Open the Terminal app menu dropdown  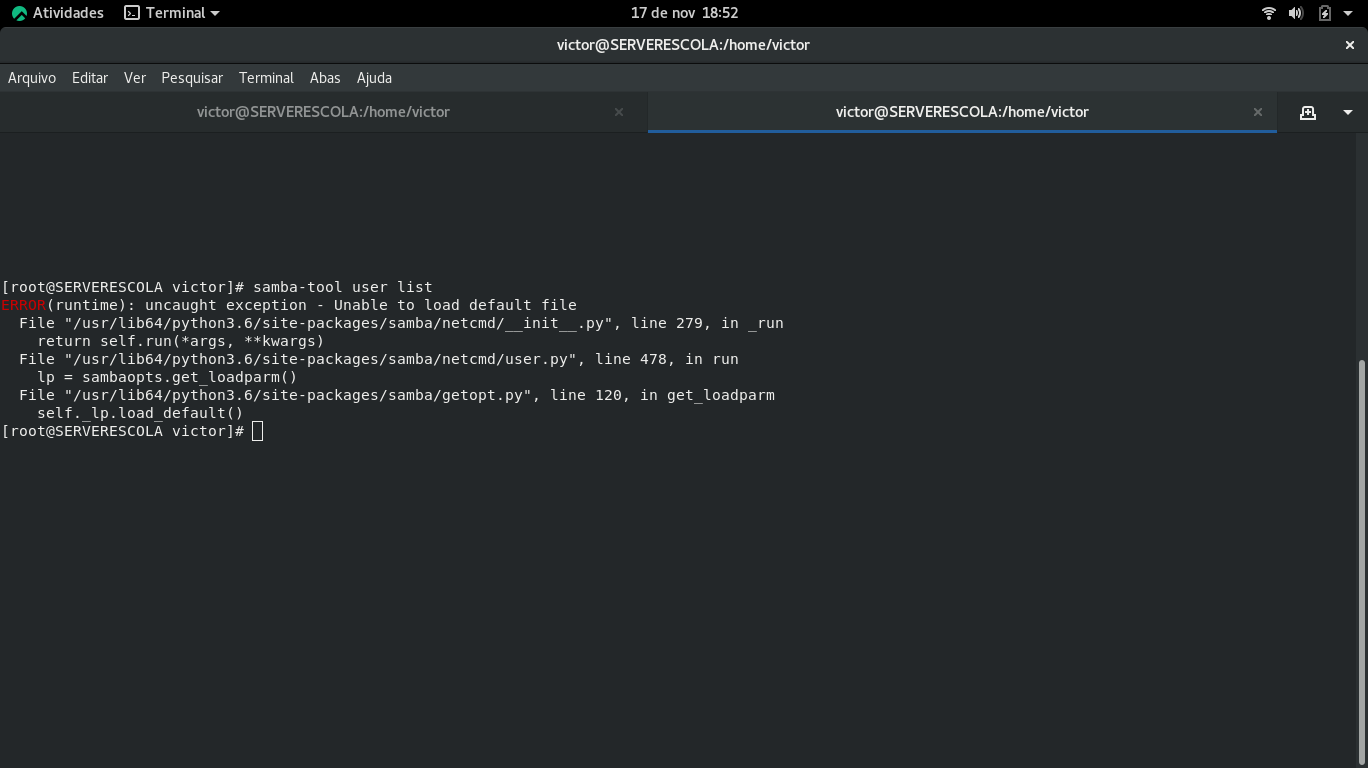coord(171,13)
